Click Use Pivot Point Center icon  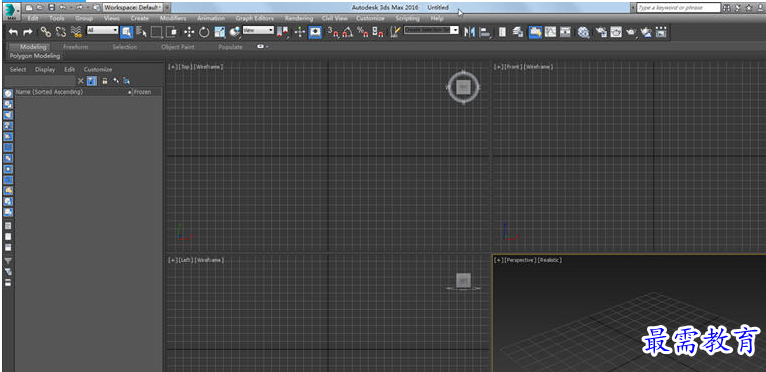(282, 32)
